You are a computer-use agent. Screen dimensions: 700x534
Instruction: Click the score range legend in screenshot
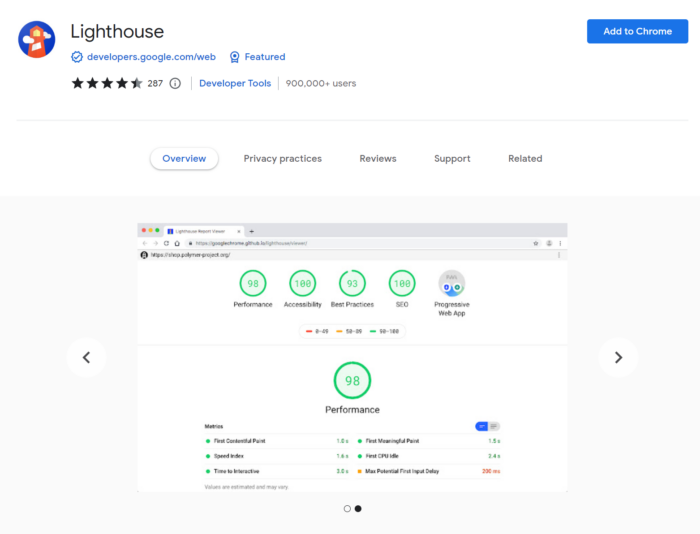tap(352, 331)
